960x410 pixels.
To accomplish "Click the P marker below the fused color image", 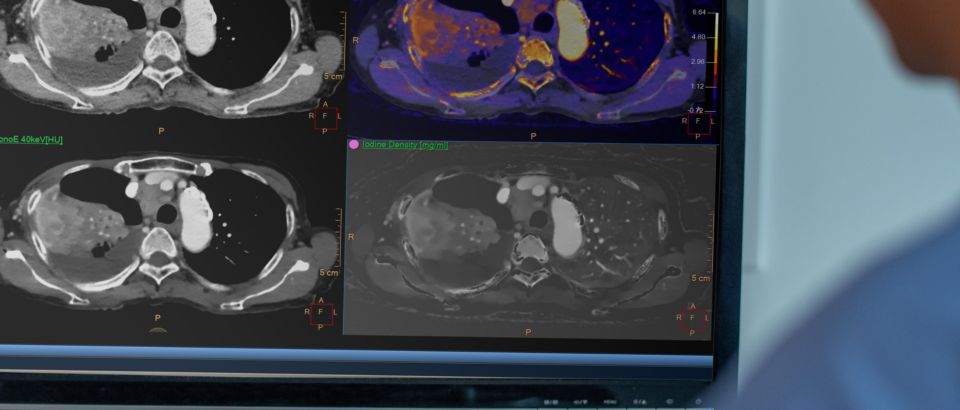I will click(x=532, y=135).
